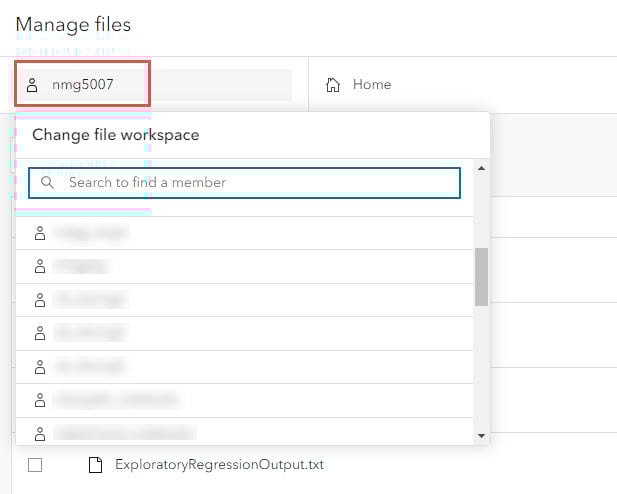The height and width of the screenshot is (494, 617).
Task: Click the last visible member's person icon
Action: click(x=40, y=434)
